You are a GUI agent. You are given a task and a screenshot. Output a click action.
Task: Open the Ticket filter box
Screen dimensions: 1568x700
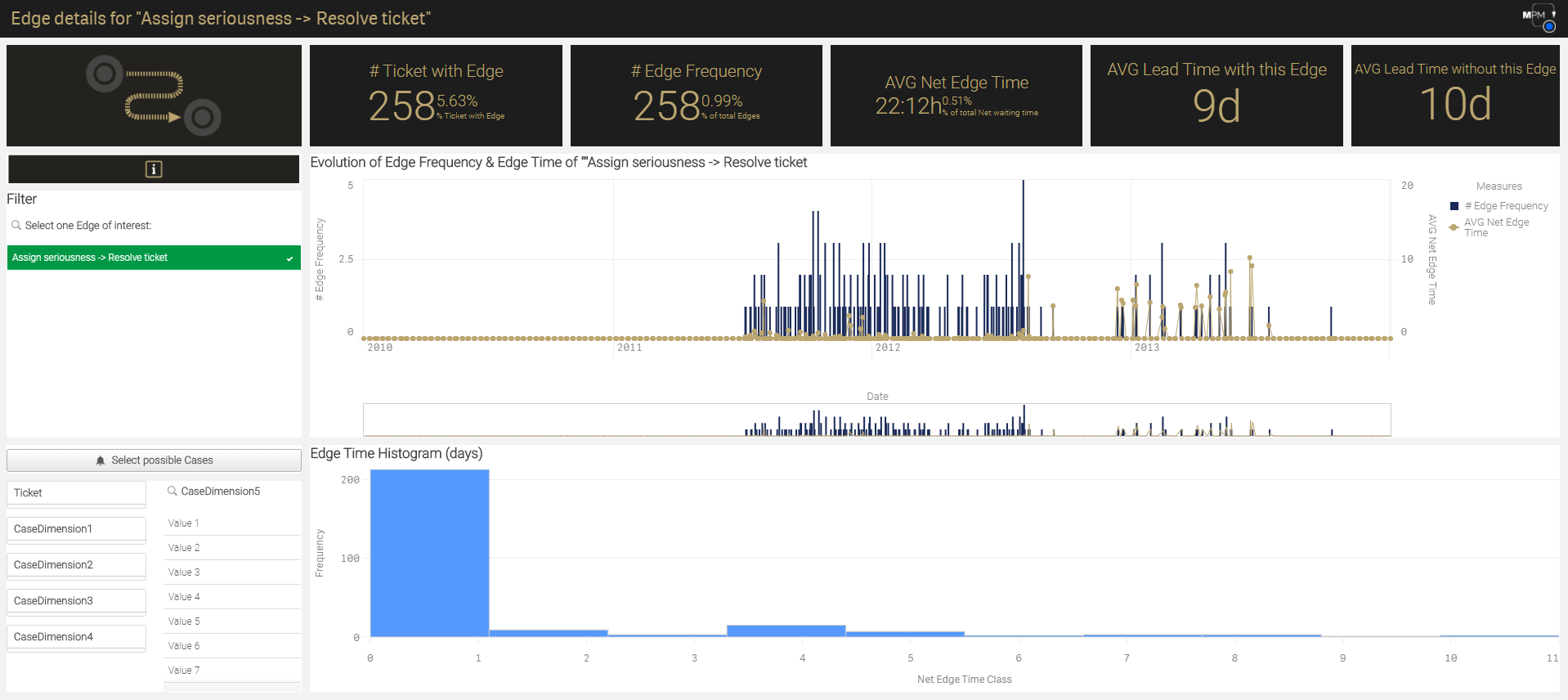coord(76,493)
